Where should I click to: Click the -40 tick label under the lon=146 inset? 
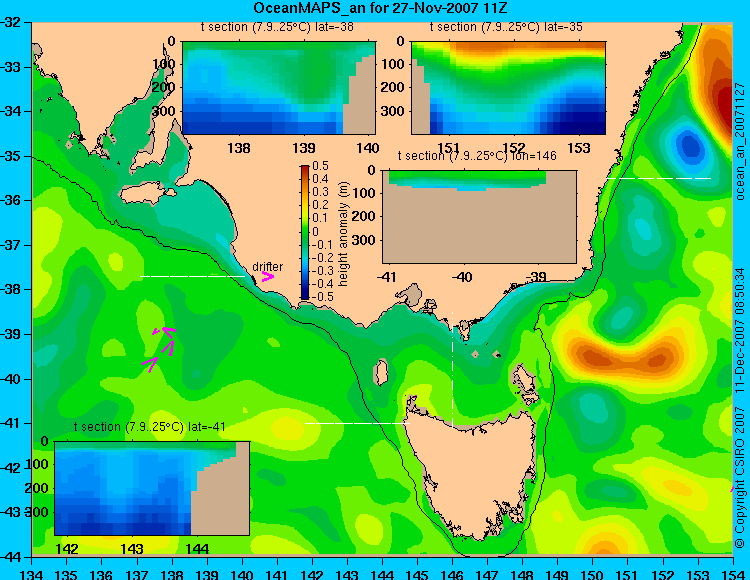(461, 277)
